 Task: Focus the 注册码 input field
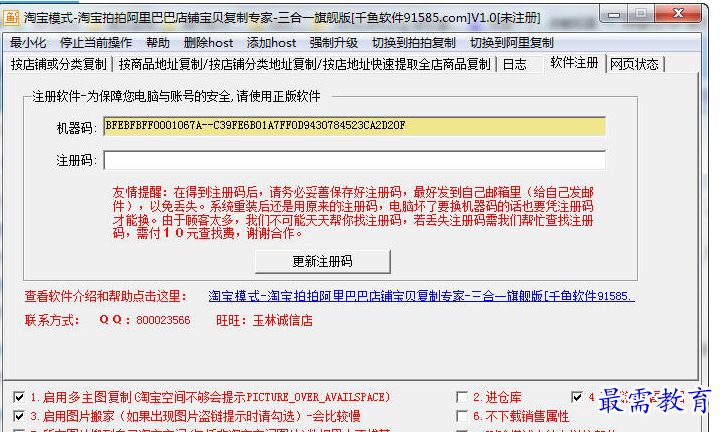point(354,160)
